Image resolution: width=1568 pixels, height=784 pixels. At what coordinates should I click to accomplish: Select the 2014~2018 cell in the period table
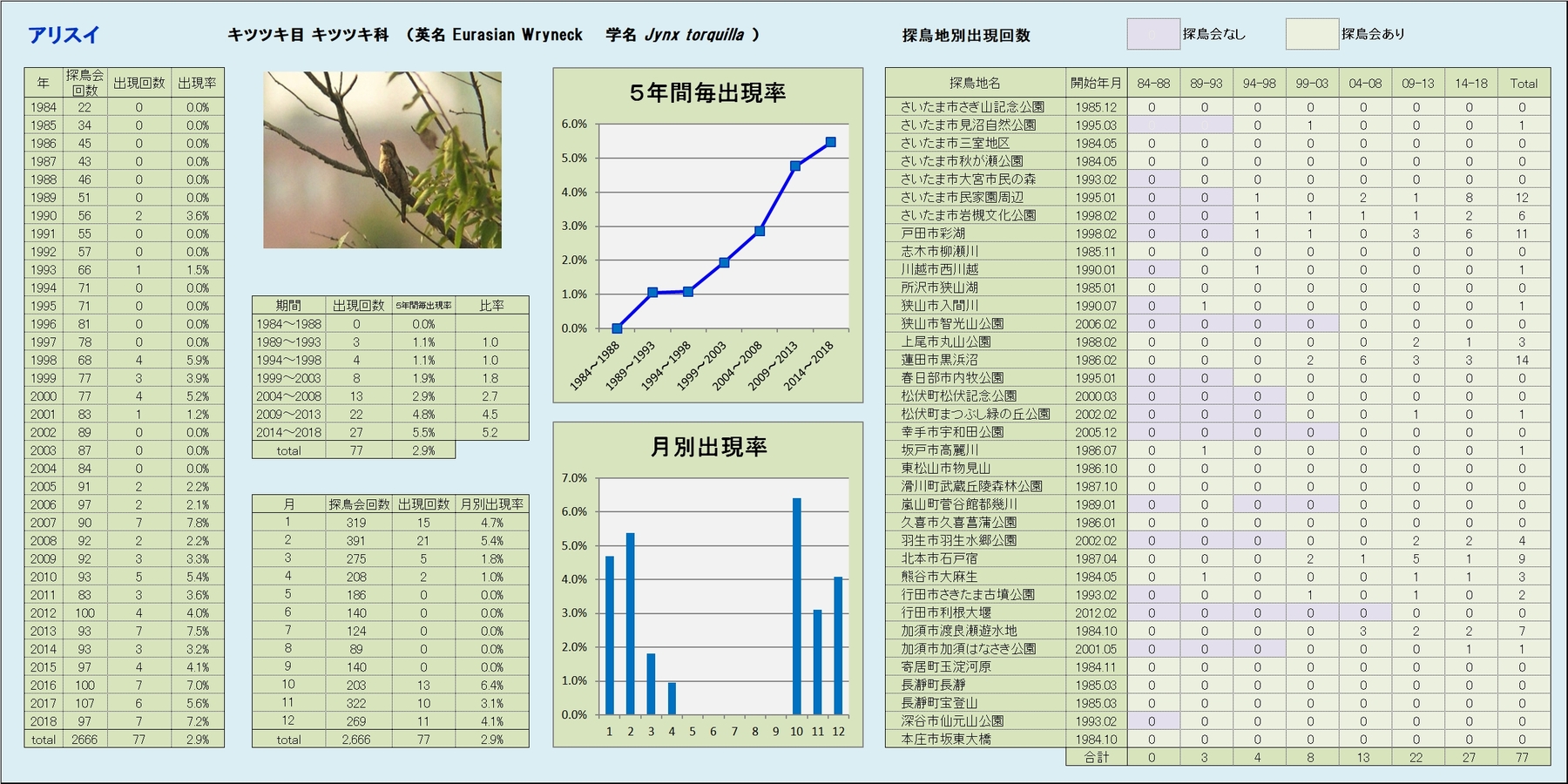point(288,432)
